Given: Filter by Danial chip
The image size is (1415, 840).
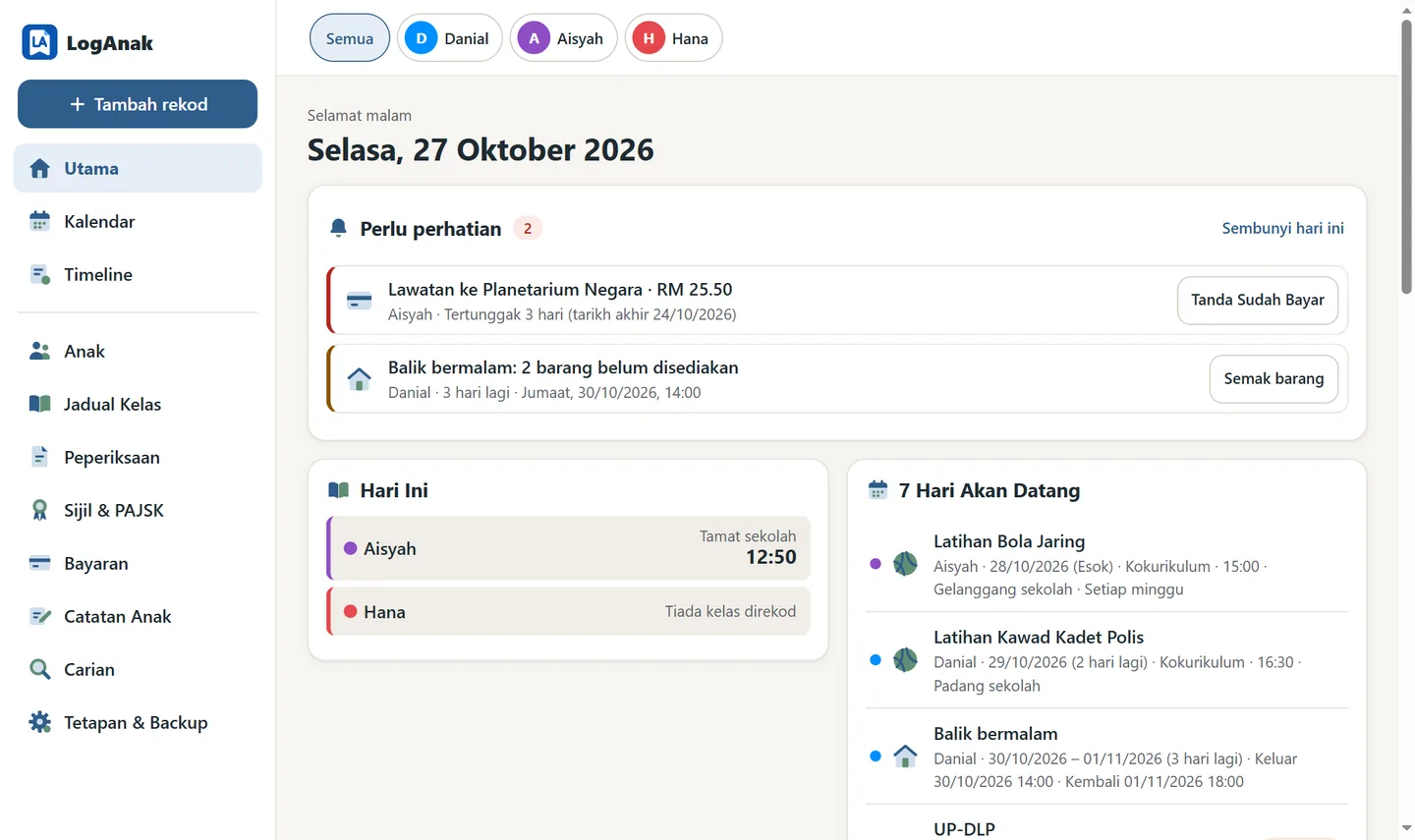Looking at the screenshot, I should (x=450, y=38).
